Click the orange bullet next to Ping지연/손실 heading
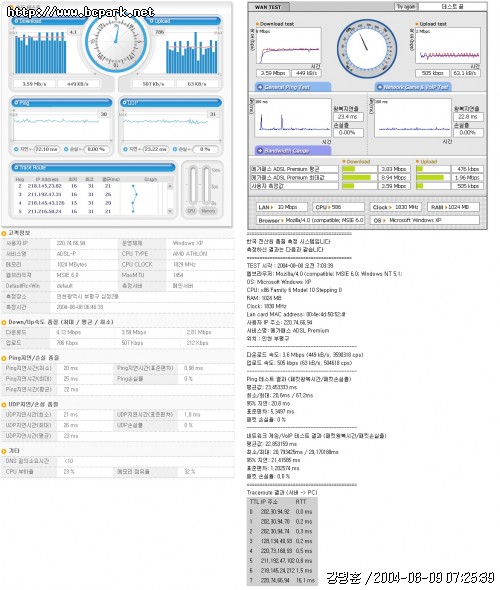This screenshot has height=590, width=500. (4, 358)
